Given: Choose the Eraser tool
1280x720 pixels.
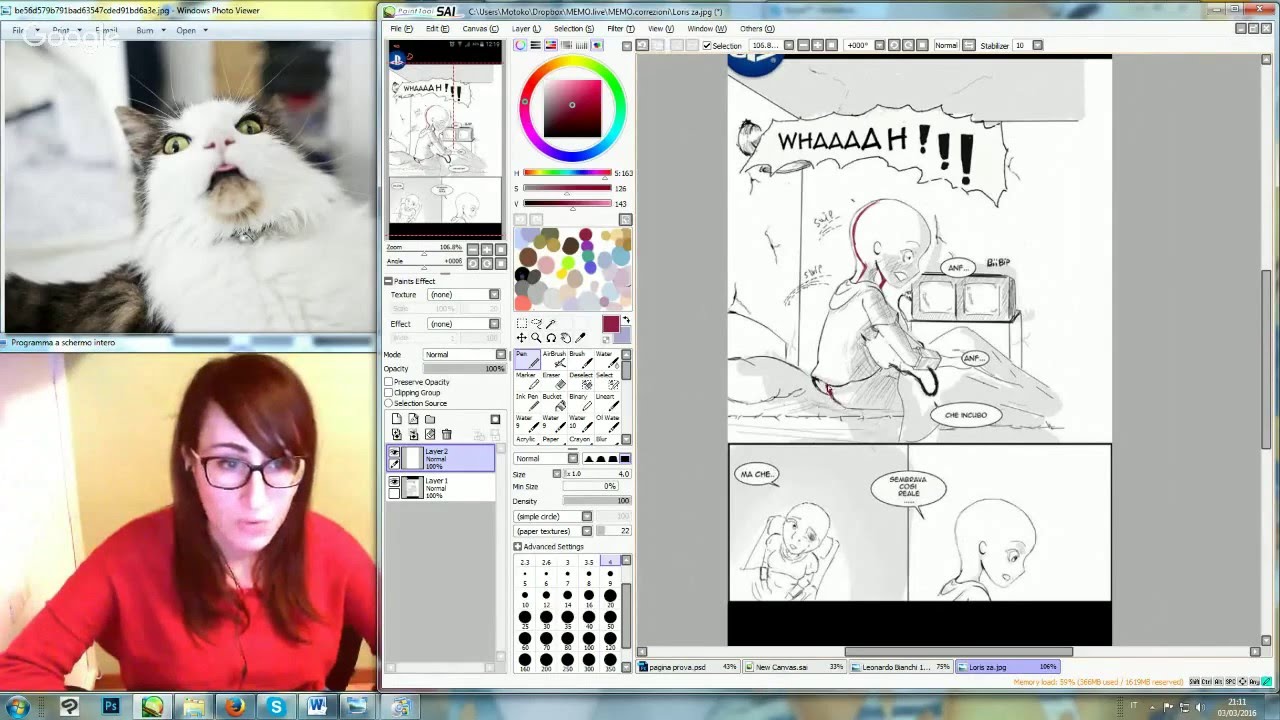Looking at the screenshot, I should click(x=554, y=381).
